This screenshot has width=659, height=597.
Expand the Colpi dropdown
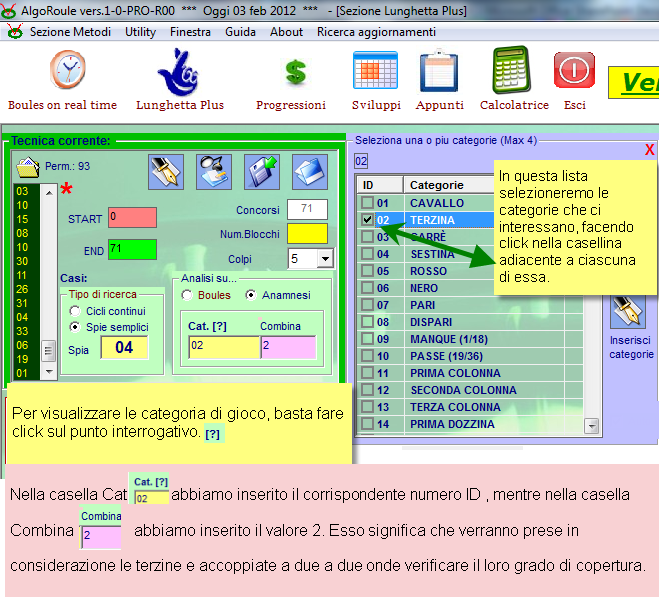coord(324,259)
